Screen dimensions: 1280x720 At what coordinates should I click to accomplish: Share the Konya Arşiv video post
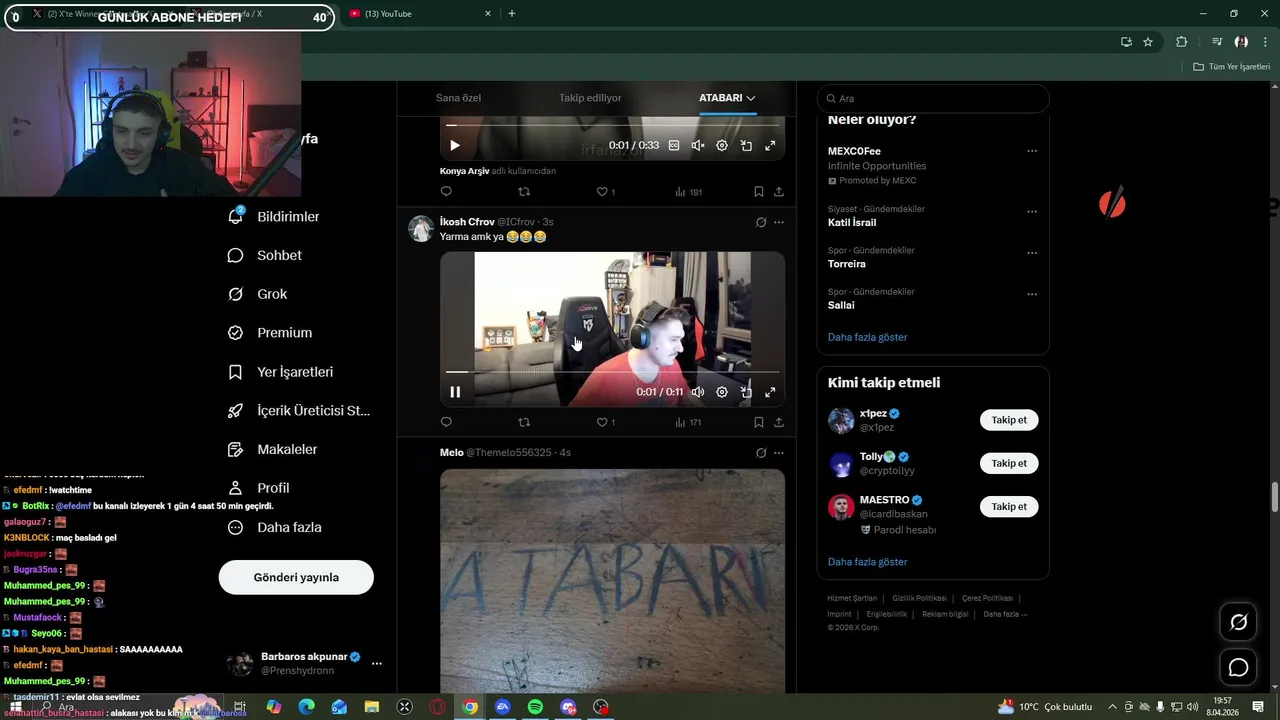(x=779, y=191)
